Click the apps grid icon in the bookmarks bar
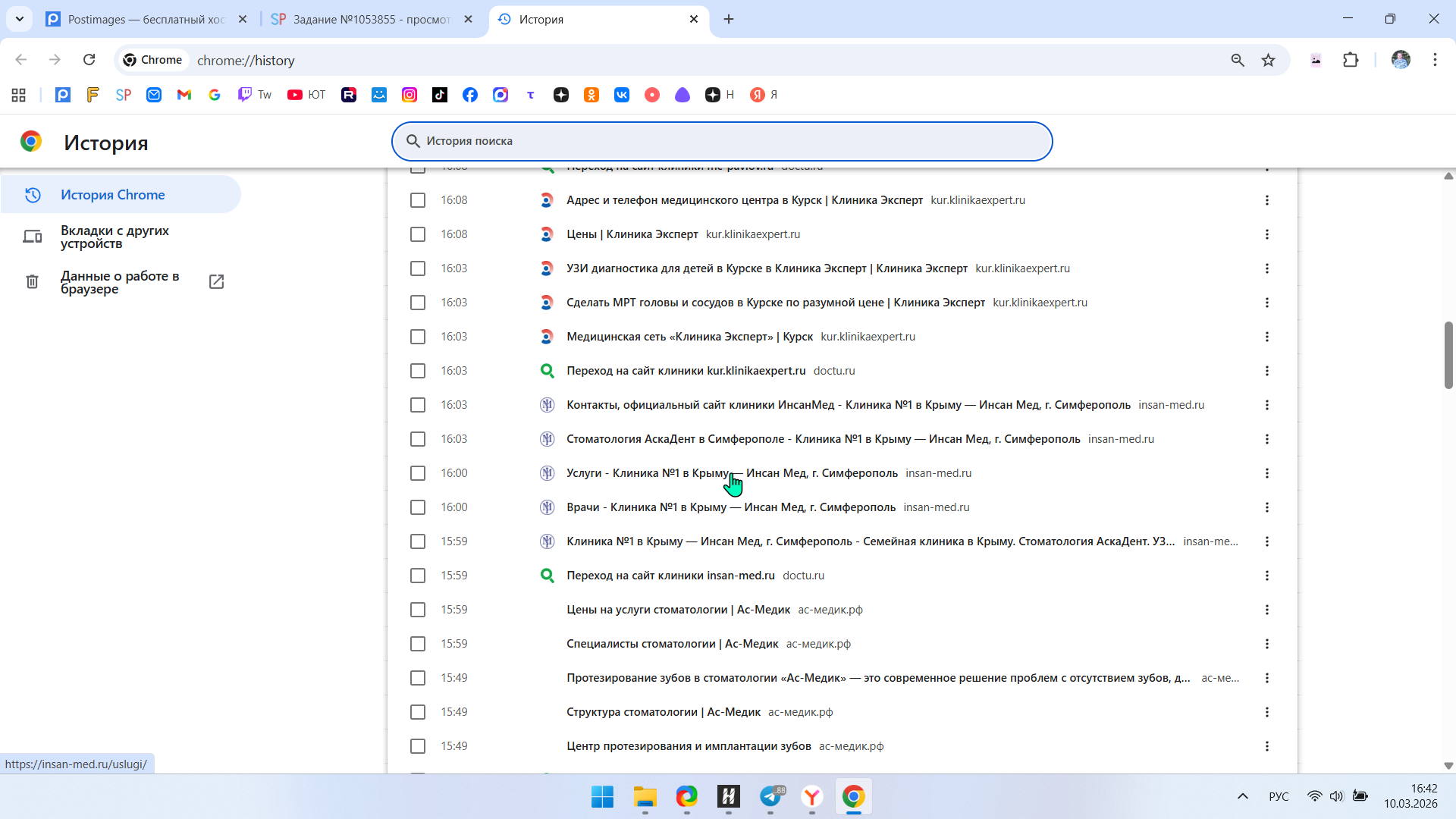 19,95
